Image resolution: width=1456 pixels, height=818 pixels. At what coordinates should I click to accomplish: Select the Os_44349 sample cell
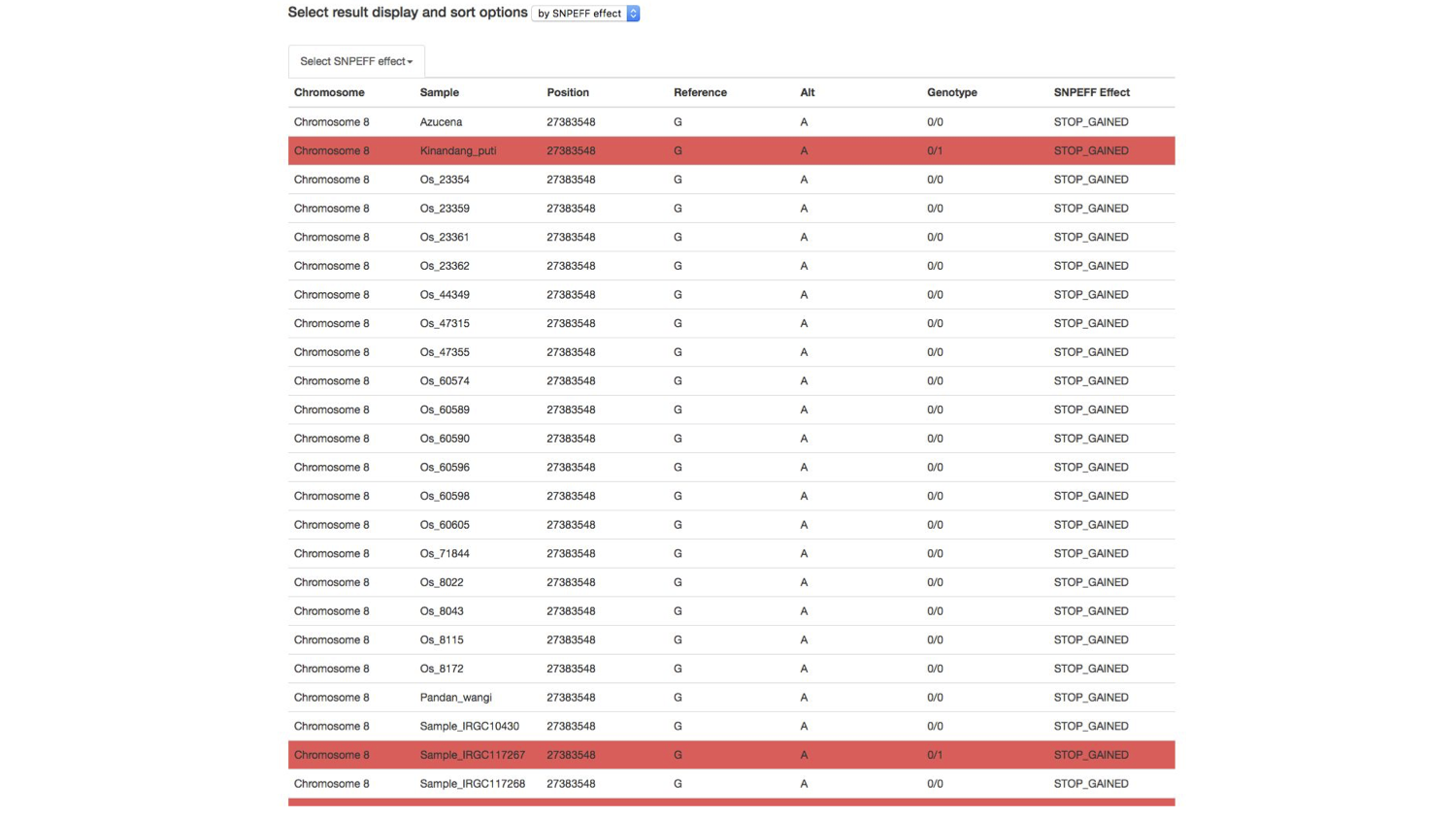point(445,295)
